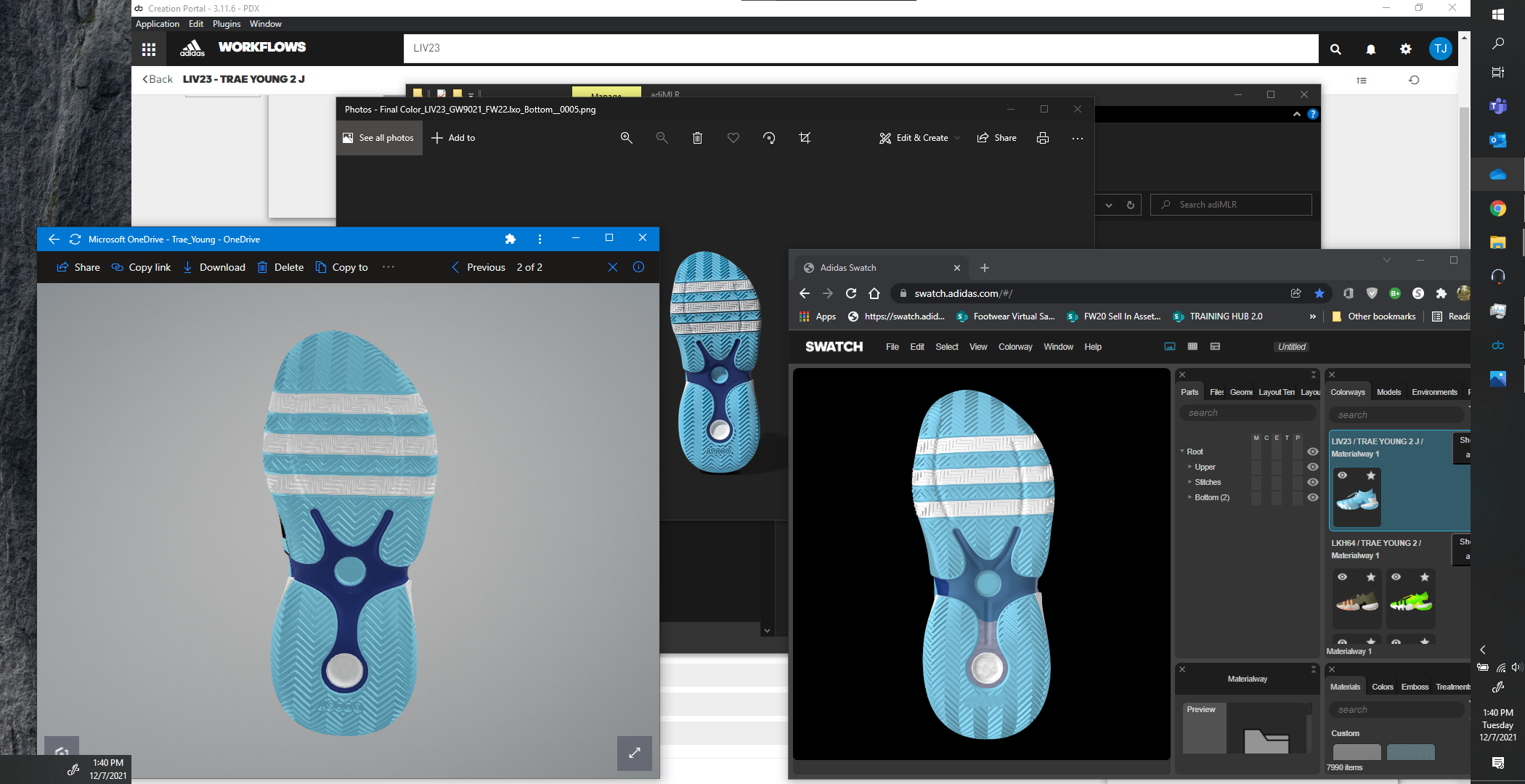The width and height of the screenshot is (1525, 784).
Task: Switch to the Models tab in Swatch
Action: pyautogui.click(x=1388, y=392)
